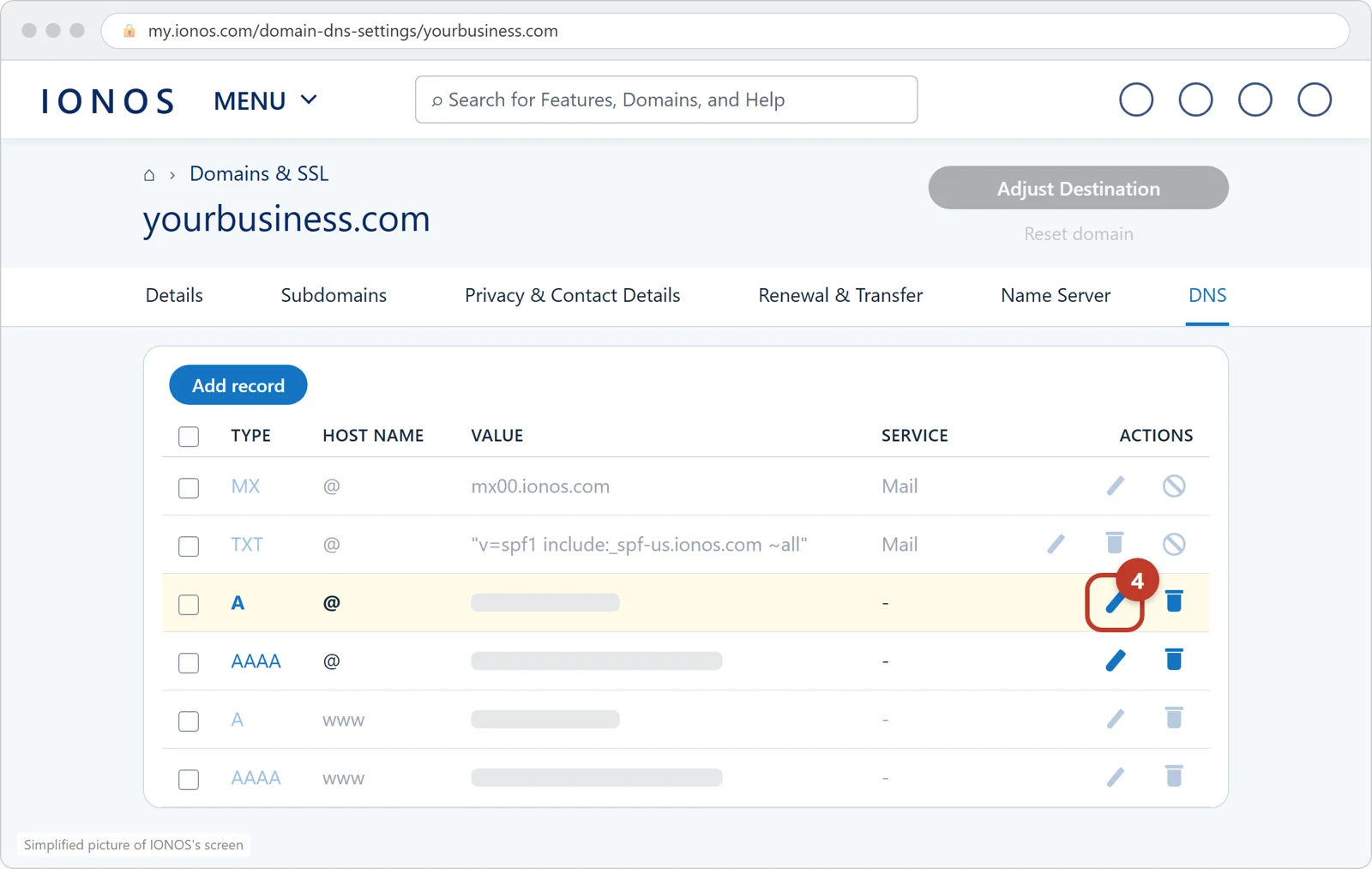The width and height of the screenshot is (1372, 869).
Task: Go to the home breadcrumb icon
Action: coord(149,175)
